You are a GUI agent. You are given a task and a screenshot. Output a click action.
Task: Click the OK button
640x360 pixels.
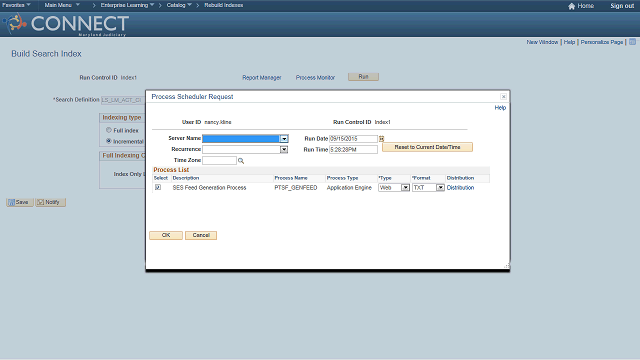point(166,236)
